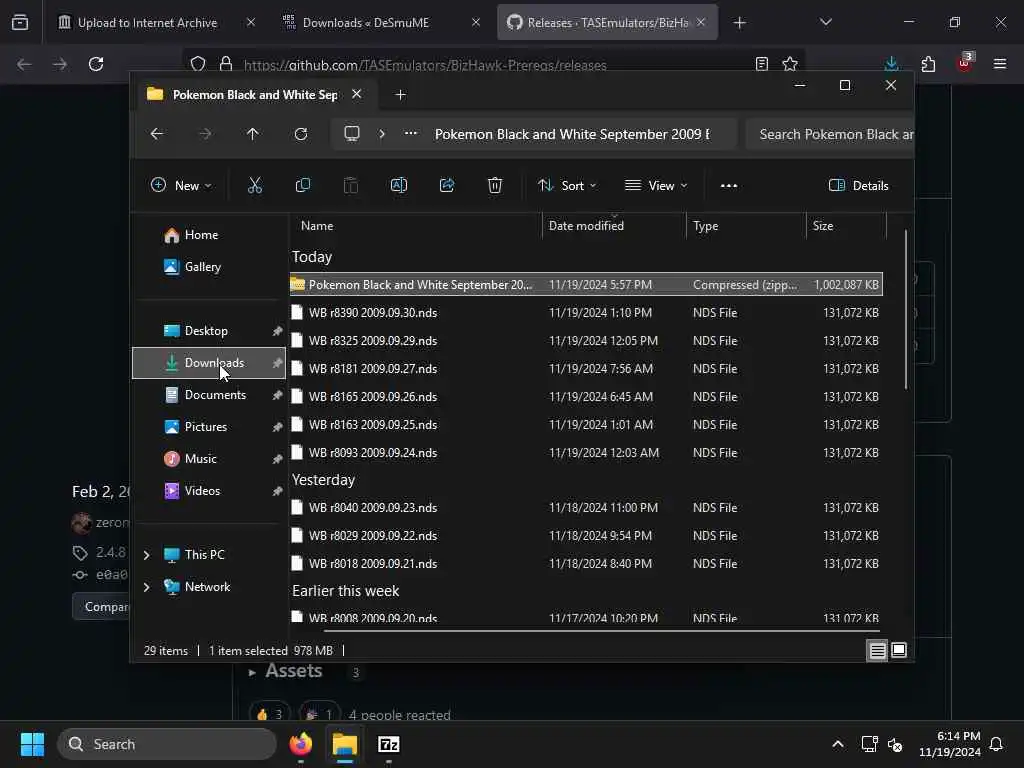Show hidden system tray icons
The width and height of the screenshot is (1024, 768).
tap(838, 744)
